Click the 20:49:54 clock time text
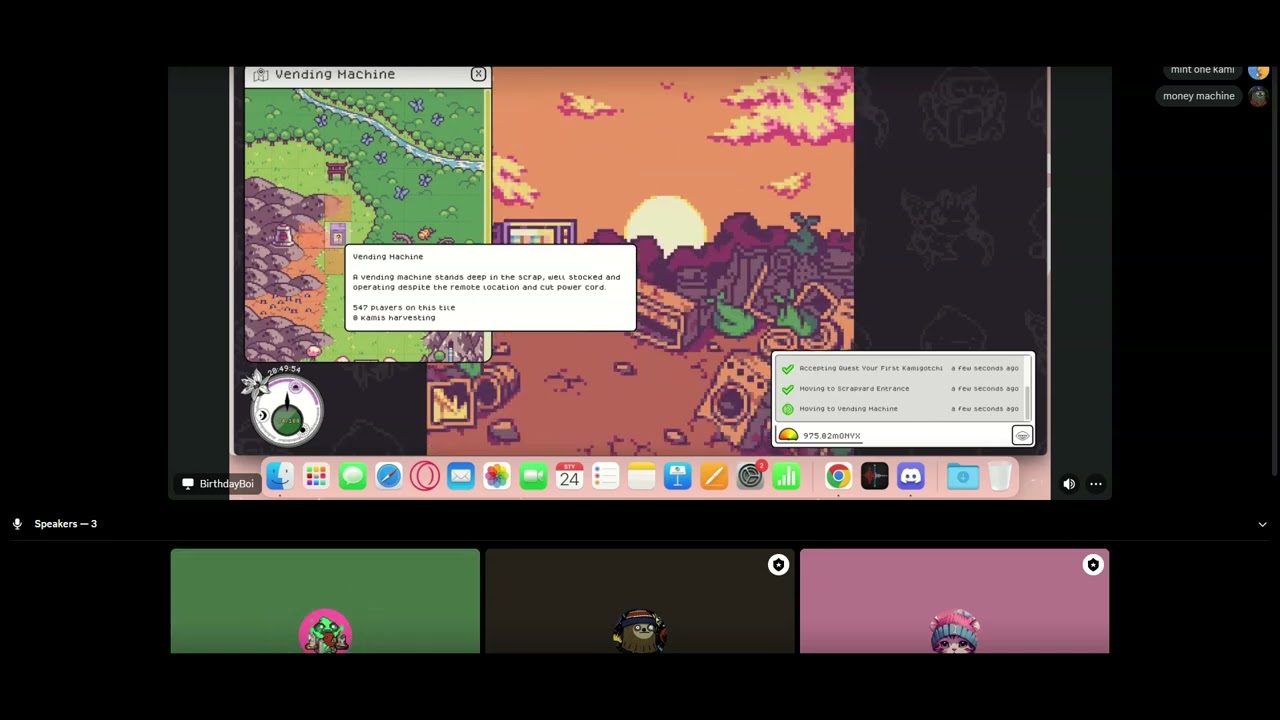The width and height of the screenshot is (1280, 720). click(284, 370)
